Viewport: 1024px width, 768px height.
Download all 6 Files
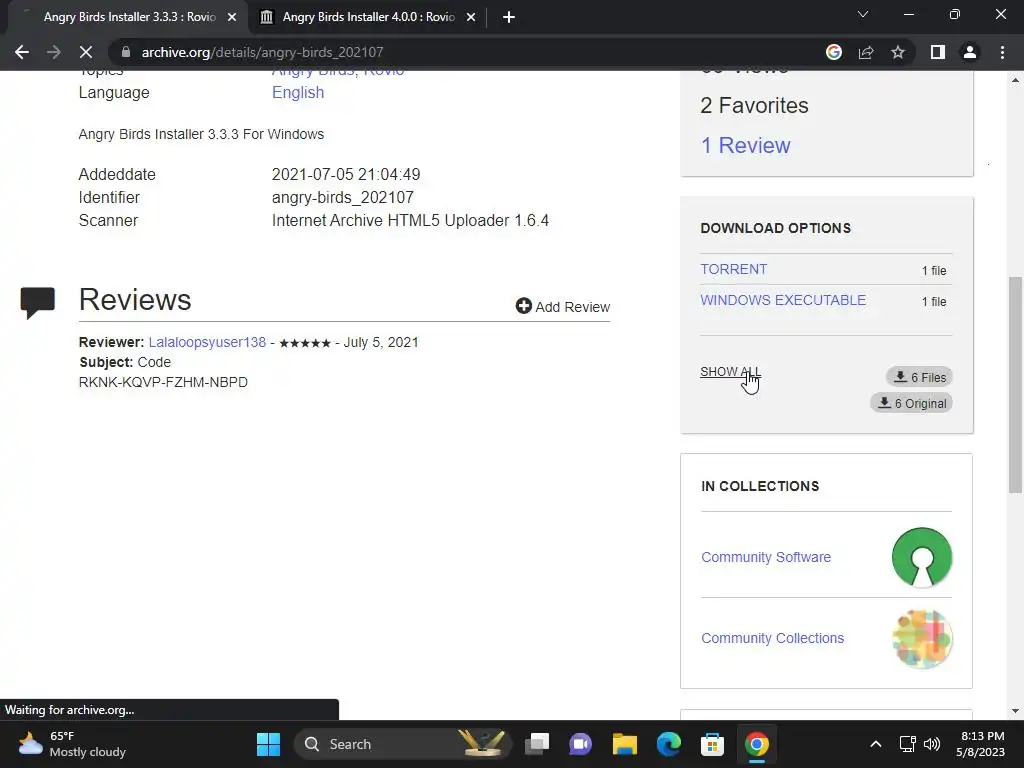[920, 377]
